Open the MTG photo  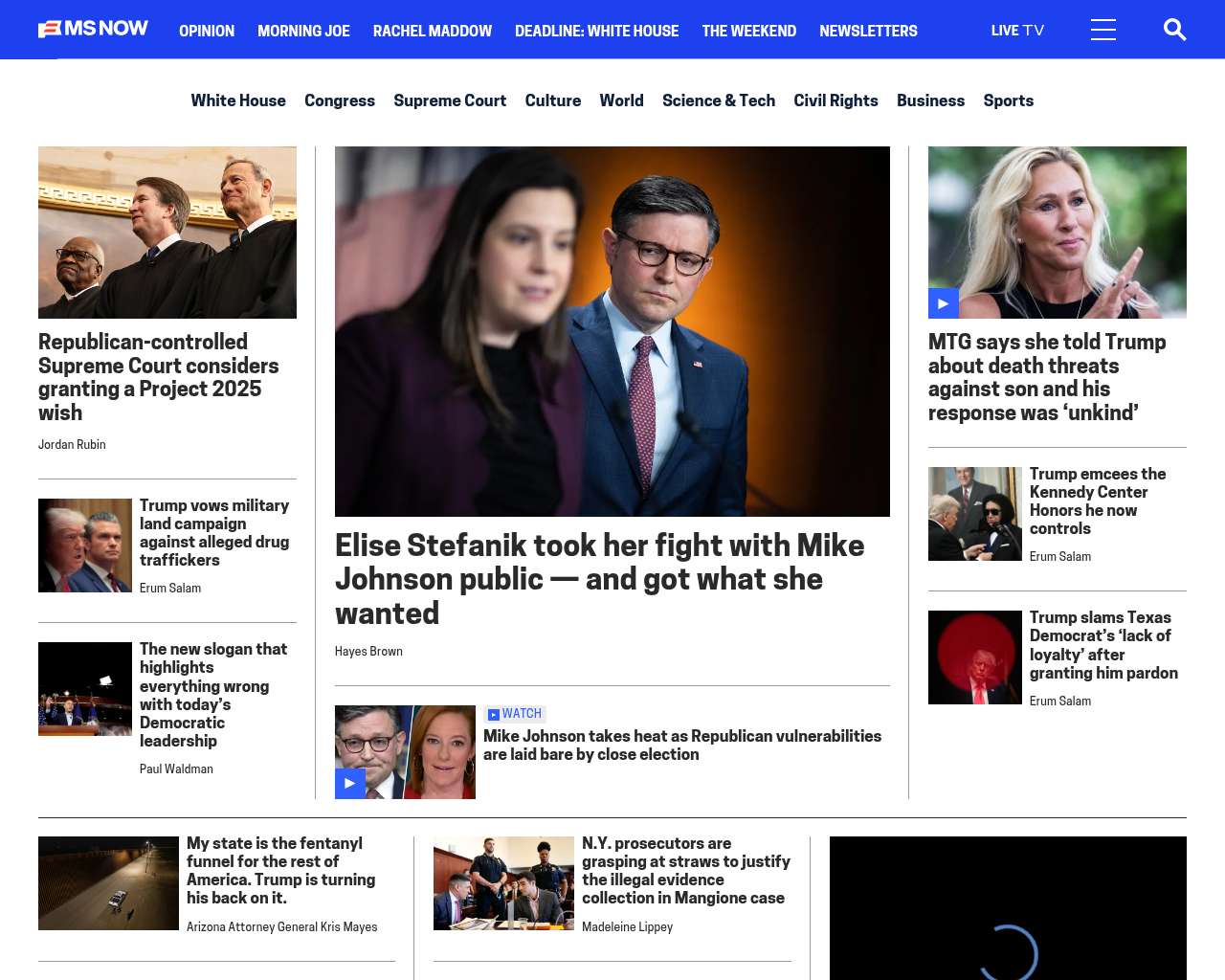click(1058, 233)
